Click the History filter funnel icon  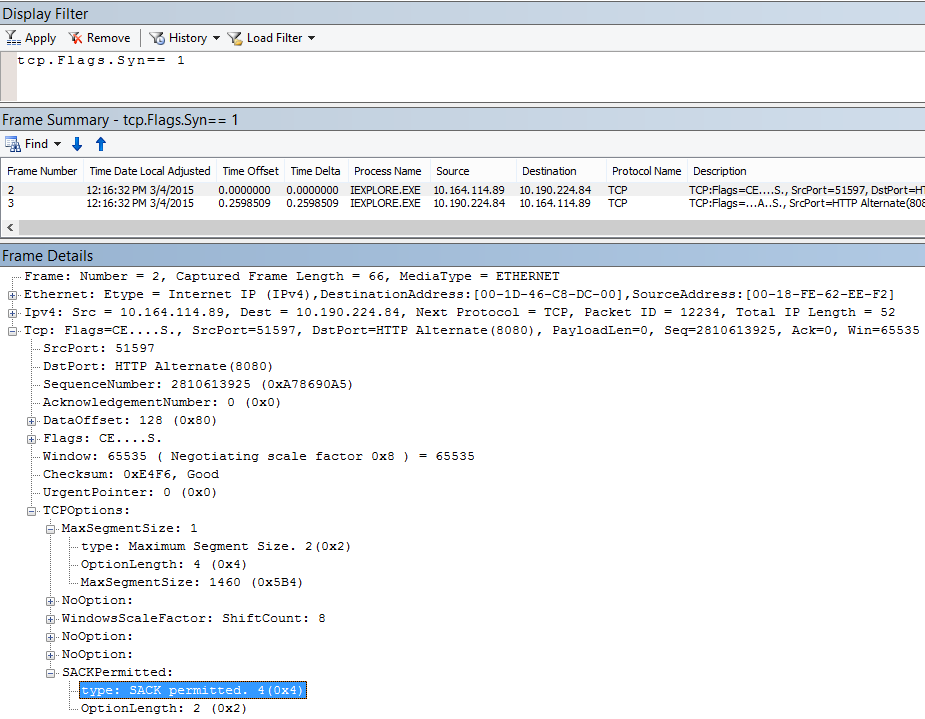158,37
